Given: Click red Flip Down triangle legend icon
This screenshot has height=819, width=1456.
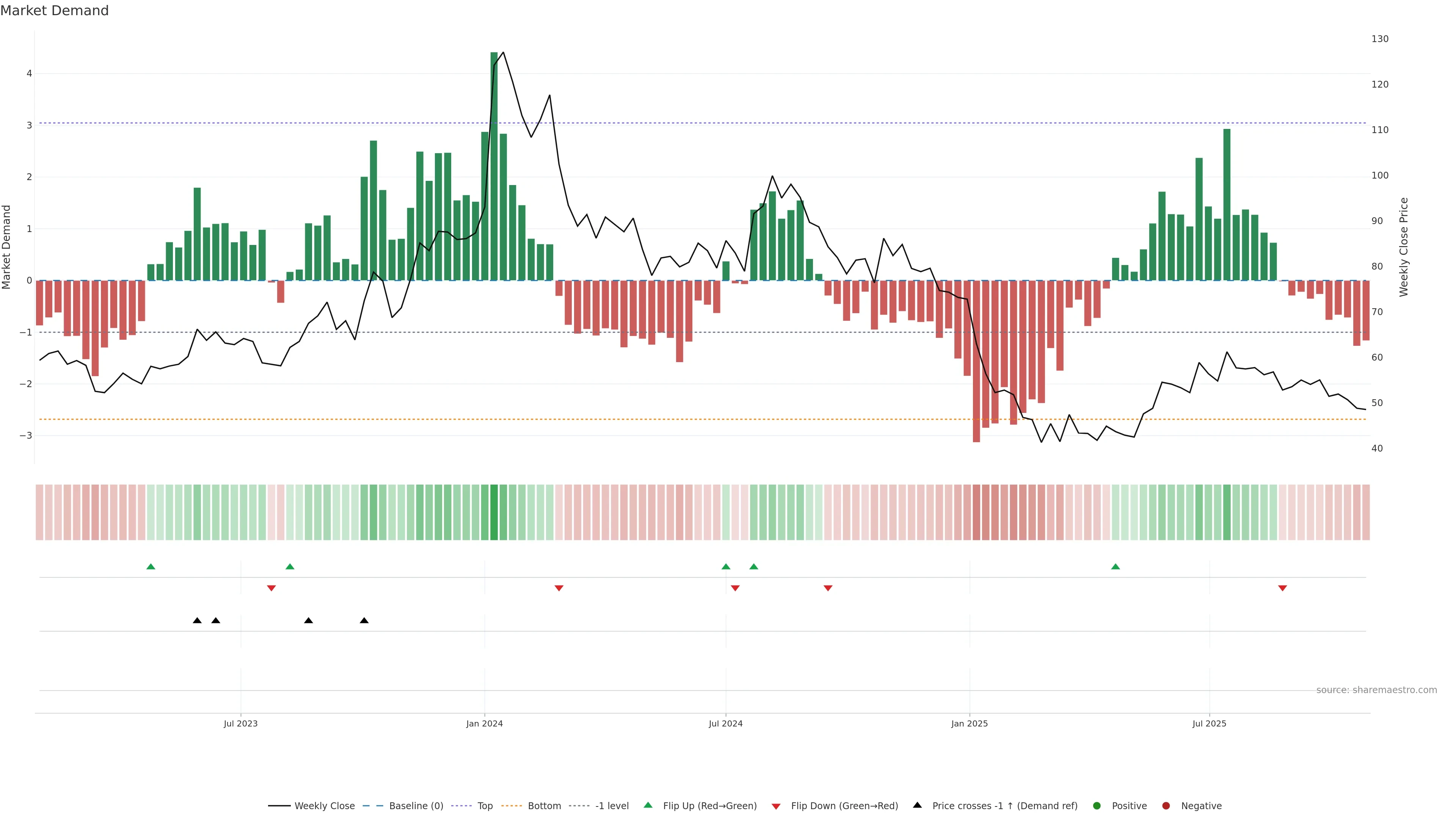Looking at the screenshot, I should click(x=775, y=806).
